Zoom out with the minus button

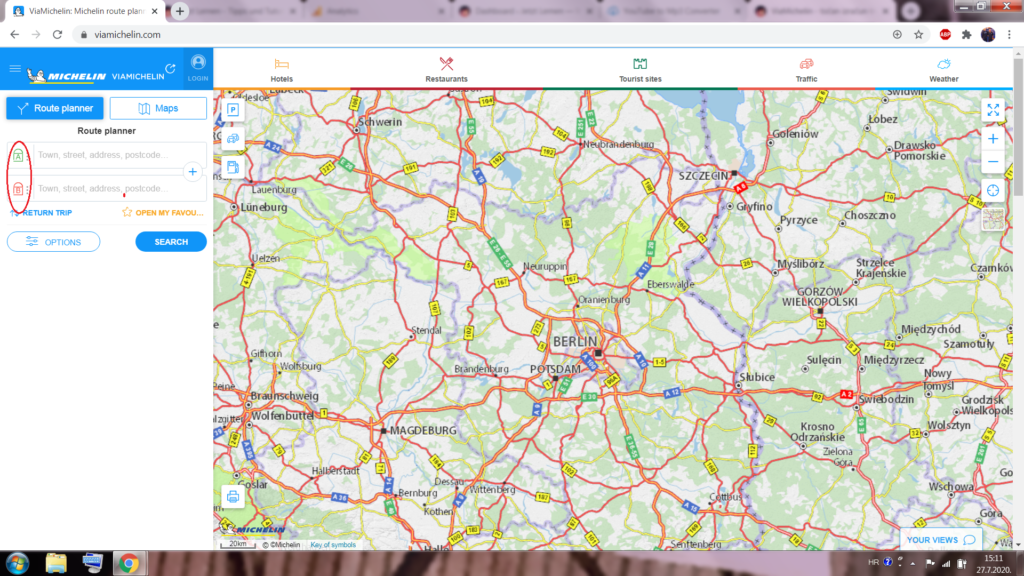tap(992, 162)
